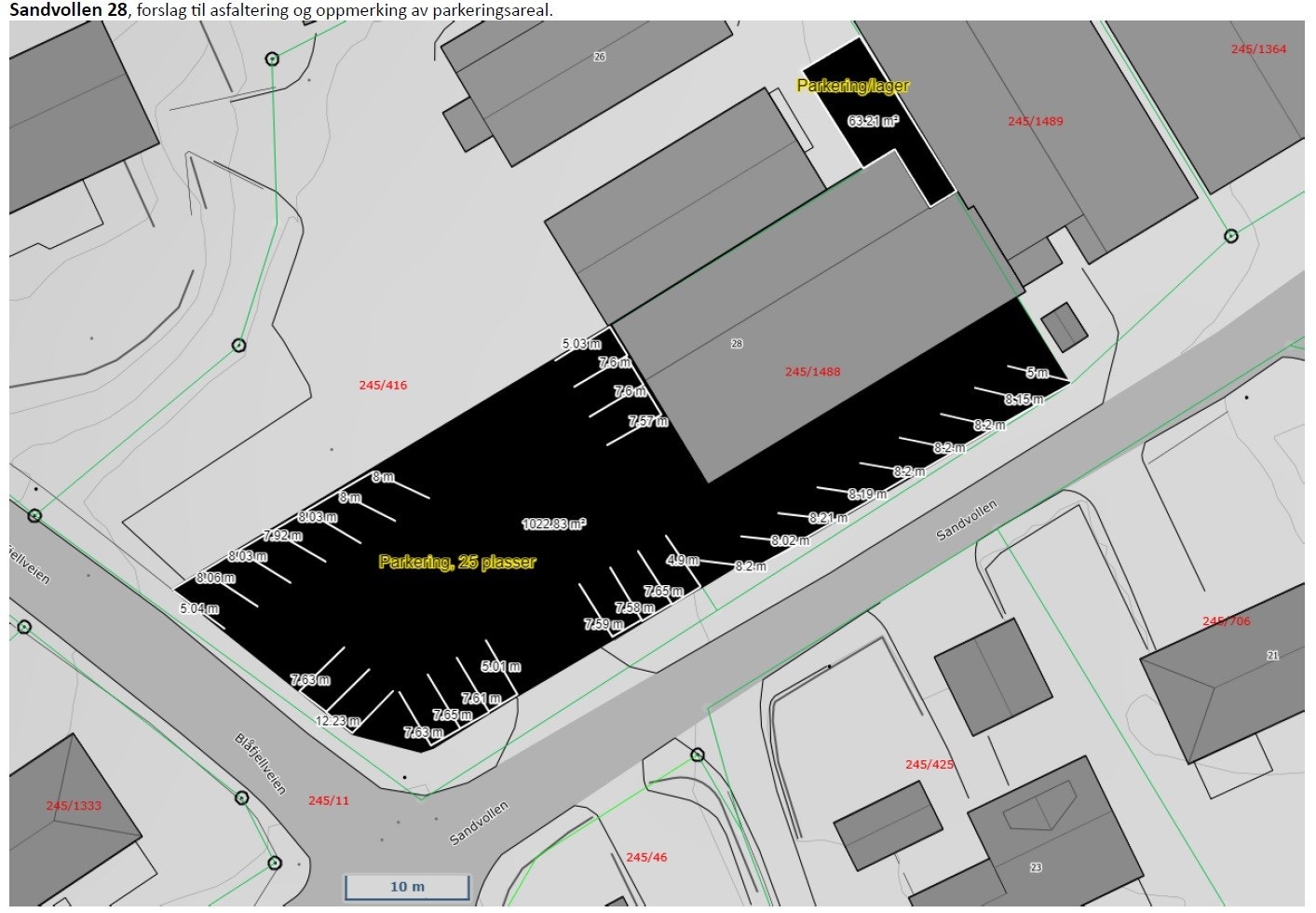Click building number 23 label
The image size is (1316, 913).
pyautogui.click(x=1036, y=867)
